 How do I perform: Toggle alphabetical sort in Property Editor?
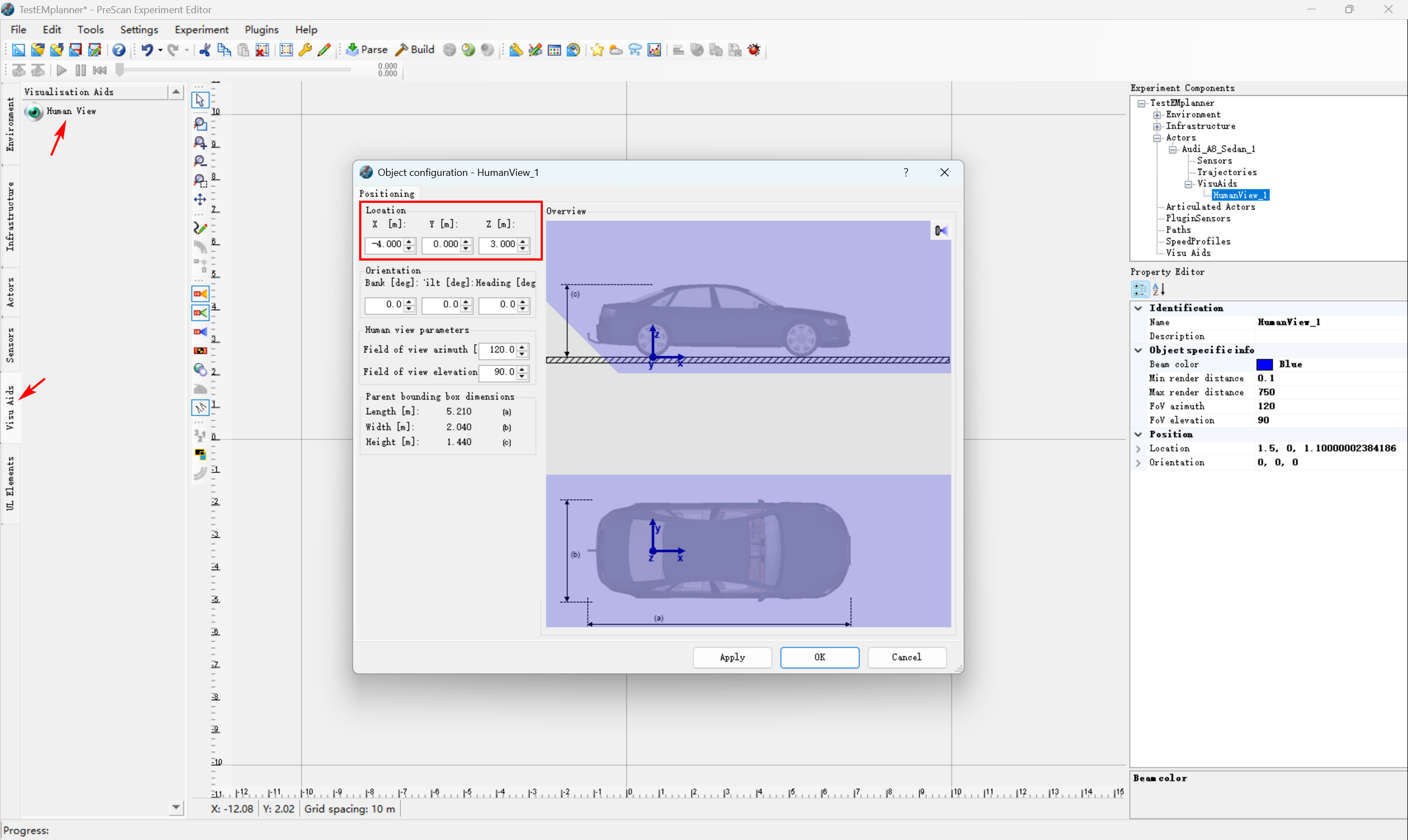(x=1158, y=289)
